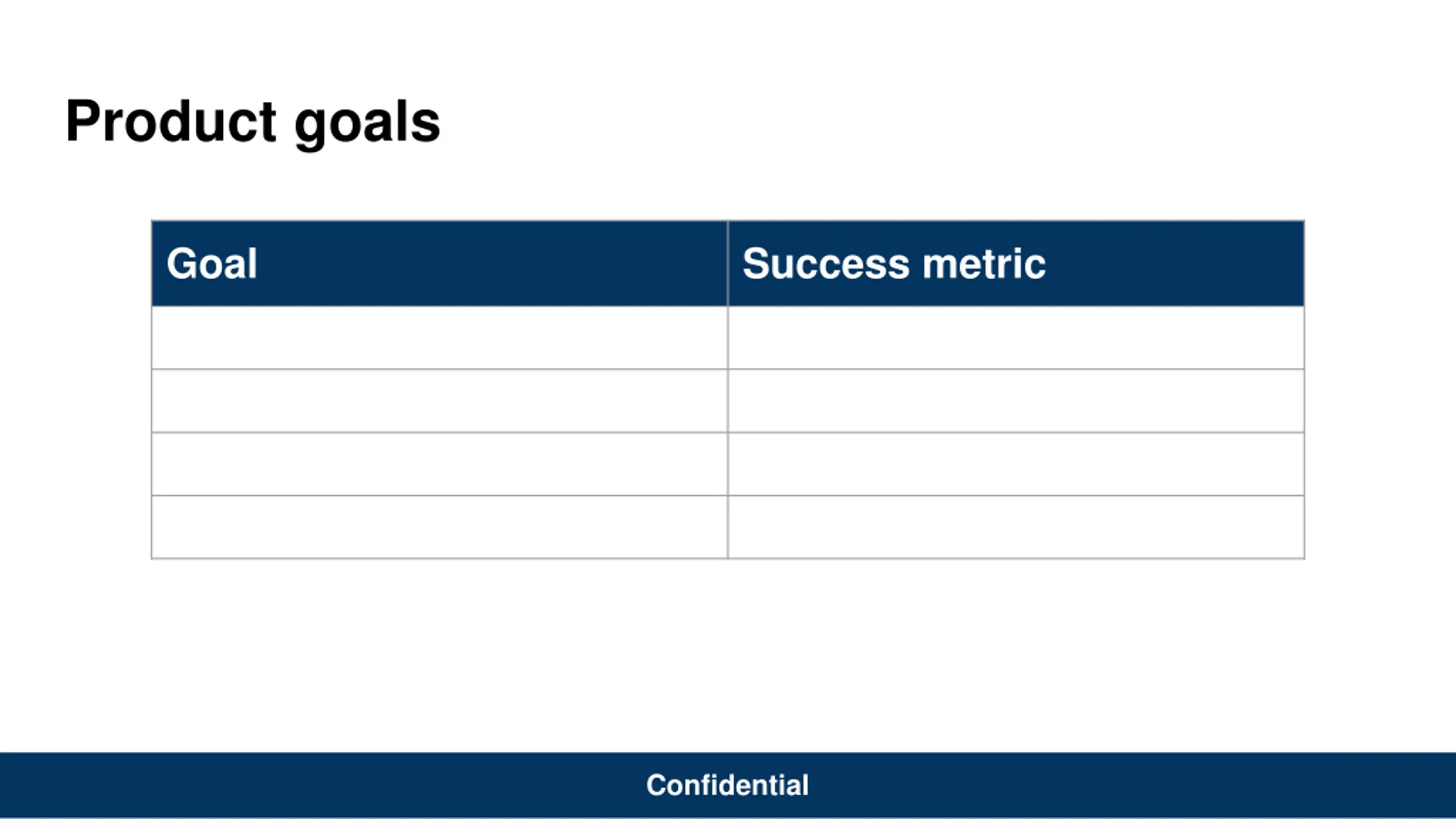The height and width of the screenshot is (819, 1456).
Task: Click the bottom Success metric cell
Action: pyautogui.click(x=1016, y=527)
